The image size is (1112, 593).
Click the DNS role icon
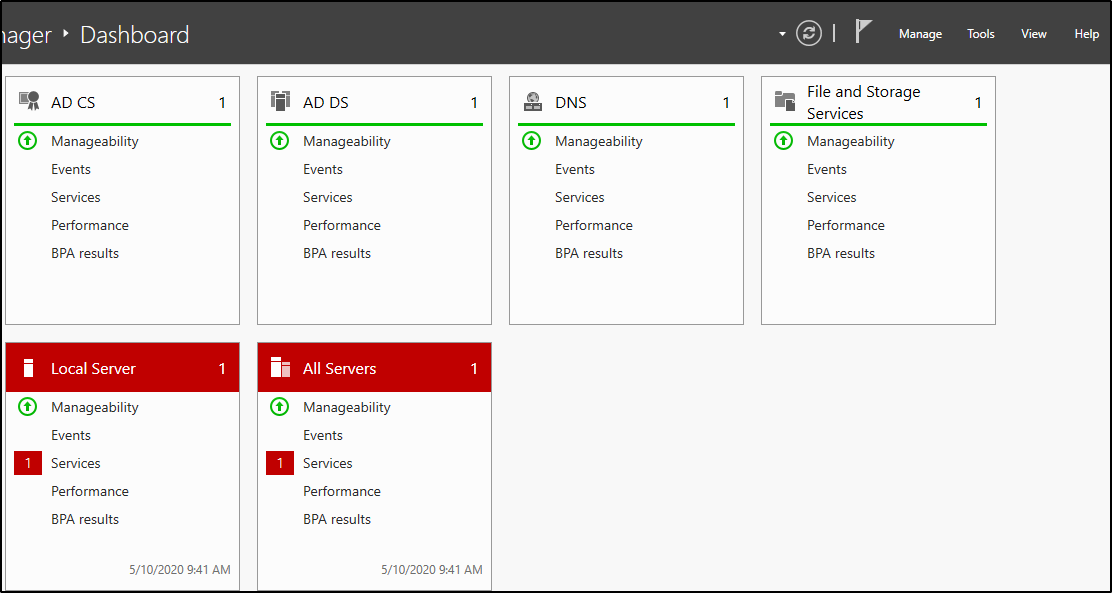click(x=533, y=101)
